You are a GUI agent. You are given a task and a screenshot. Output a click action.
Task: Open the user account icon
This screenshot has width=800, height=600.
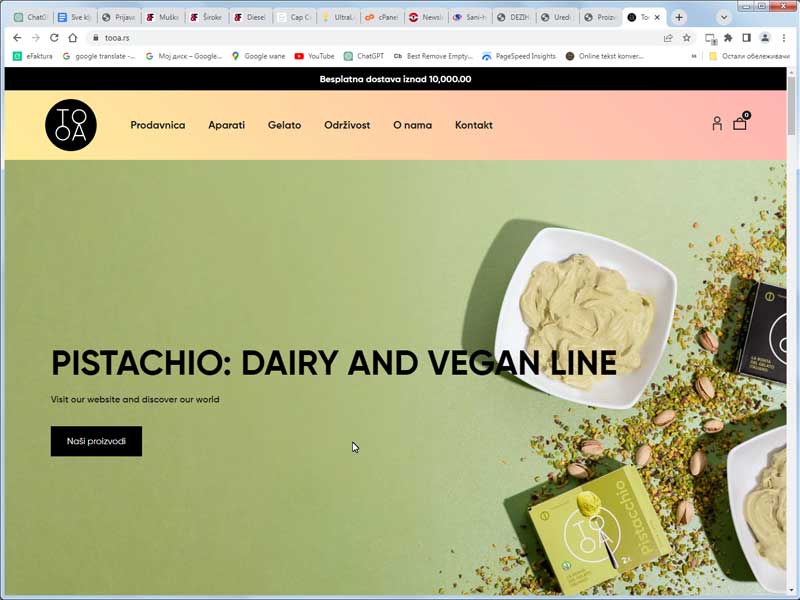717,124
